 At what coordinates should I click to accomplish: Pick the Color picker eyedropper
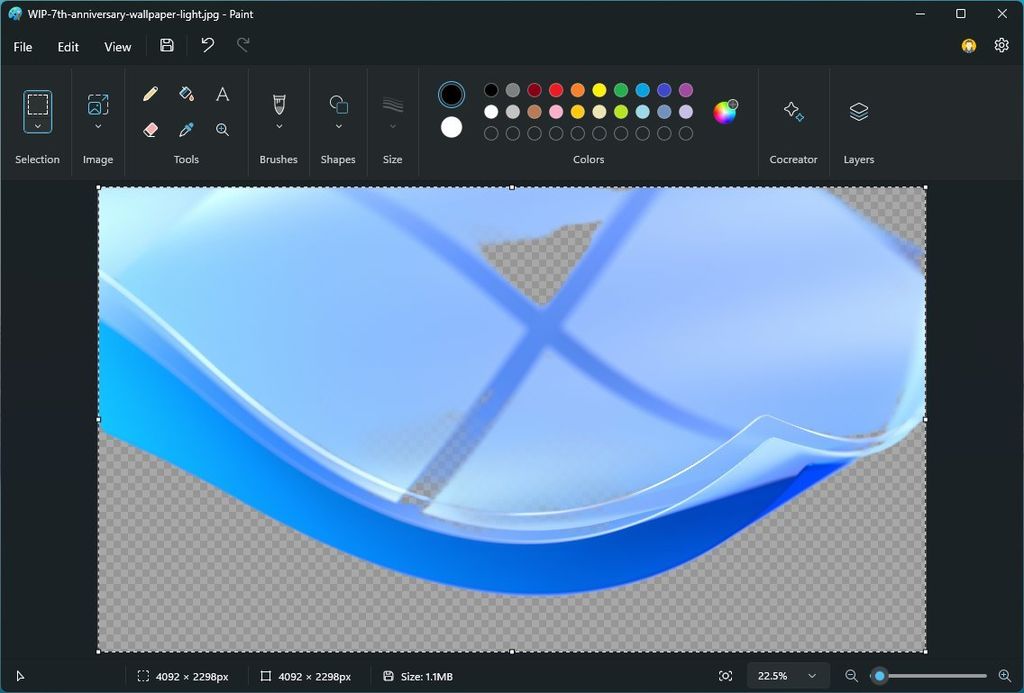(186, 129)
